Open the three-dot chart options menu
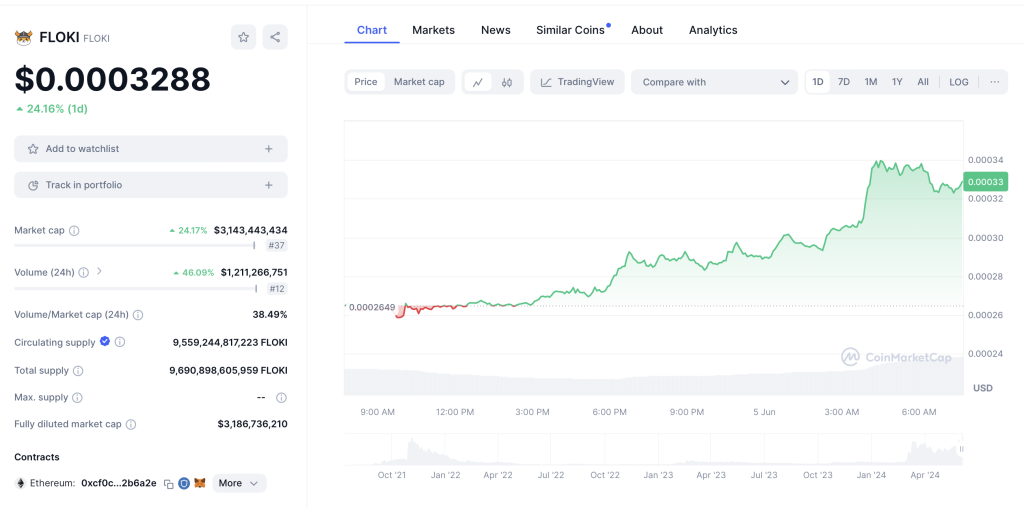This screenshot has width=1024, height=508. (x=995, y=82)
